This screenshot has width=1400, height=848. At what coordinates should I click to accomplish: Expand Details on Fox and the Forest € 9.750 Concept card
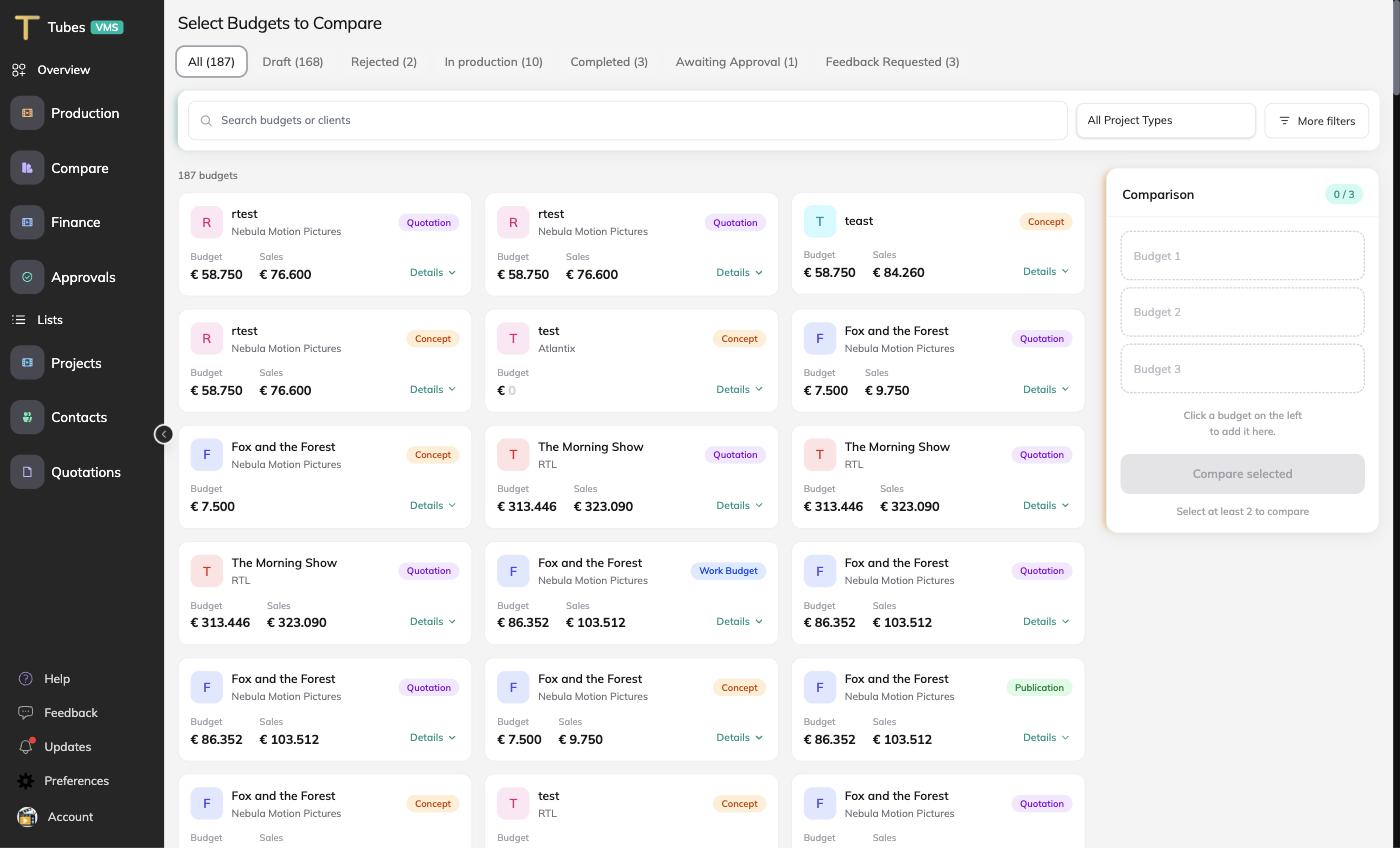739,738
